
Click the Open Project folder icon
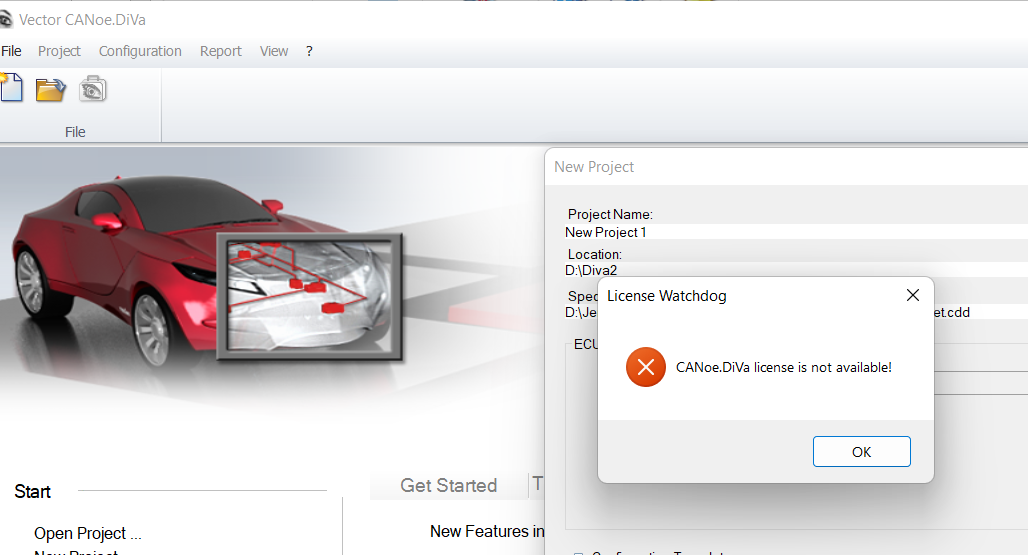click(x=50, y=89)
